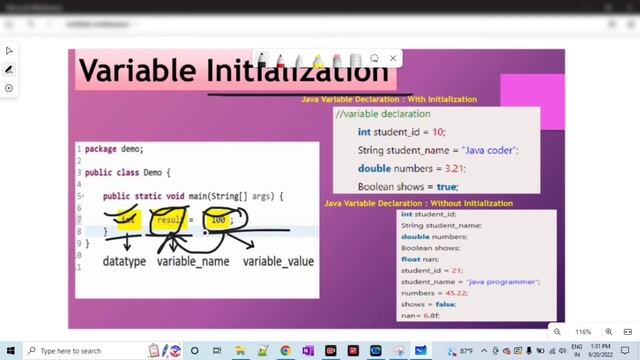Close the ink pen toolbar
This screenshot has width=640, height=360.
(x=393, y=58)
